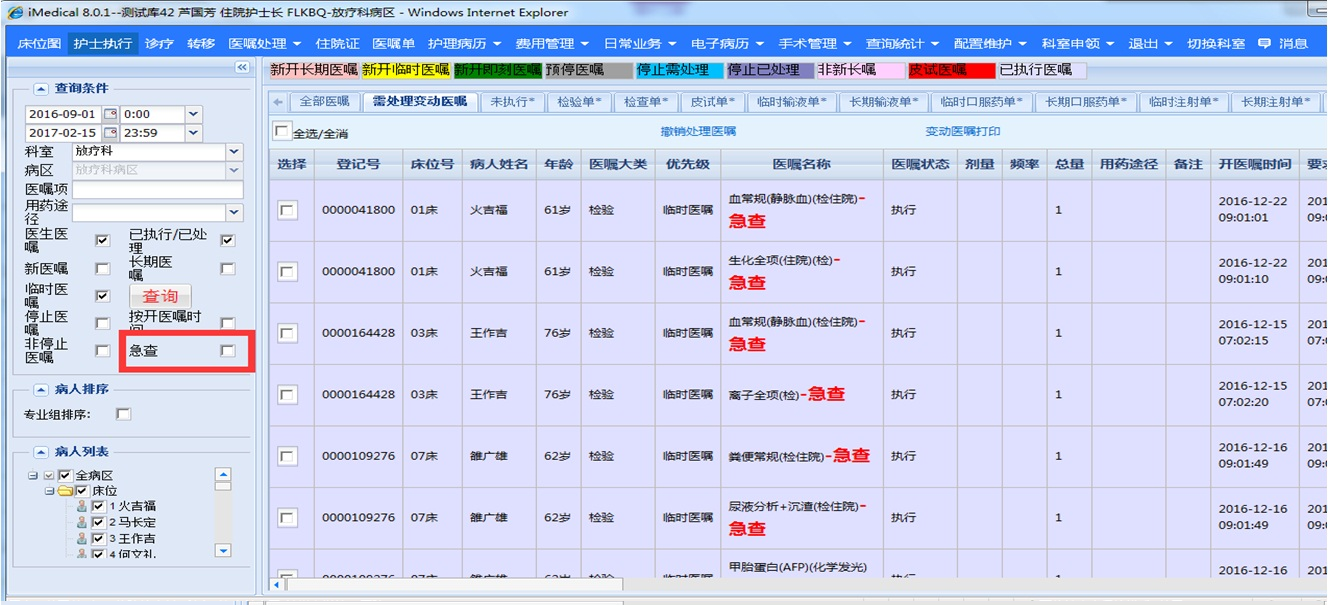1328x605 pixels.
Task: Open calendar picker for 2017-02-15 date
Action: 111,133
